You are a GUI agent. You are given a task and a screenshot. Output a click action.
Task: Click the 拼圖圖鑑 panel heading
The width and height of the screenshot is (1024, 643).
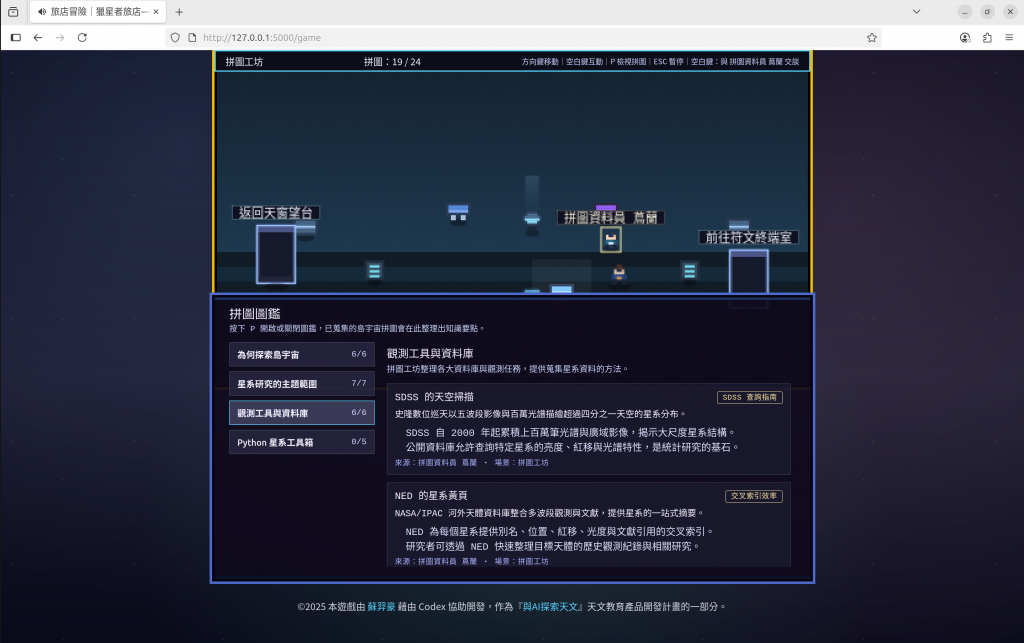coord(255,313)
